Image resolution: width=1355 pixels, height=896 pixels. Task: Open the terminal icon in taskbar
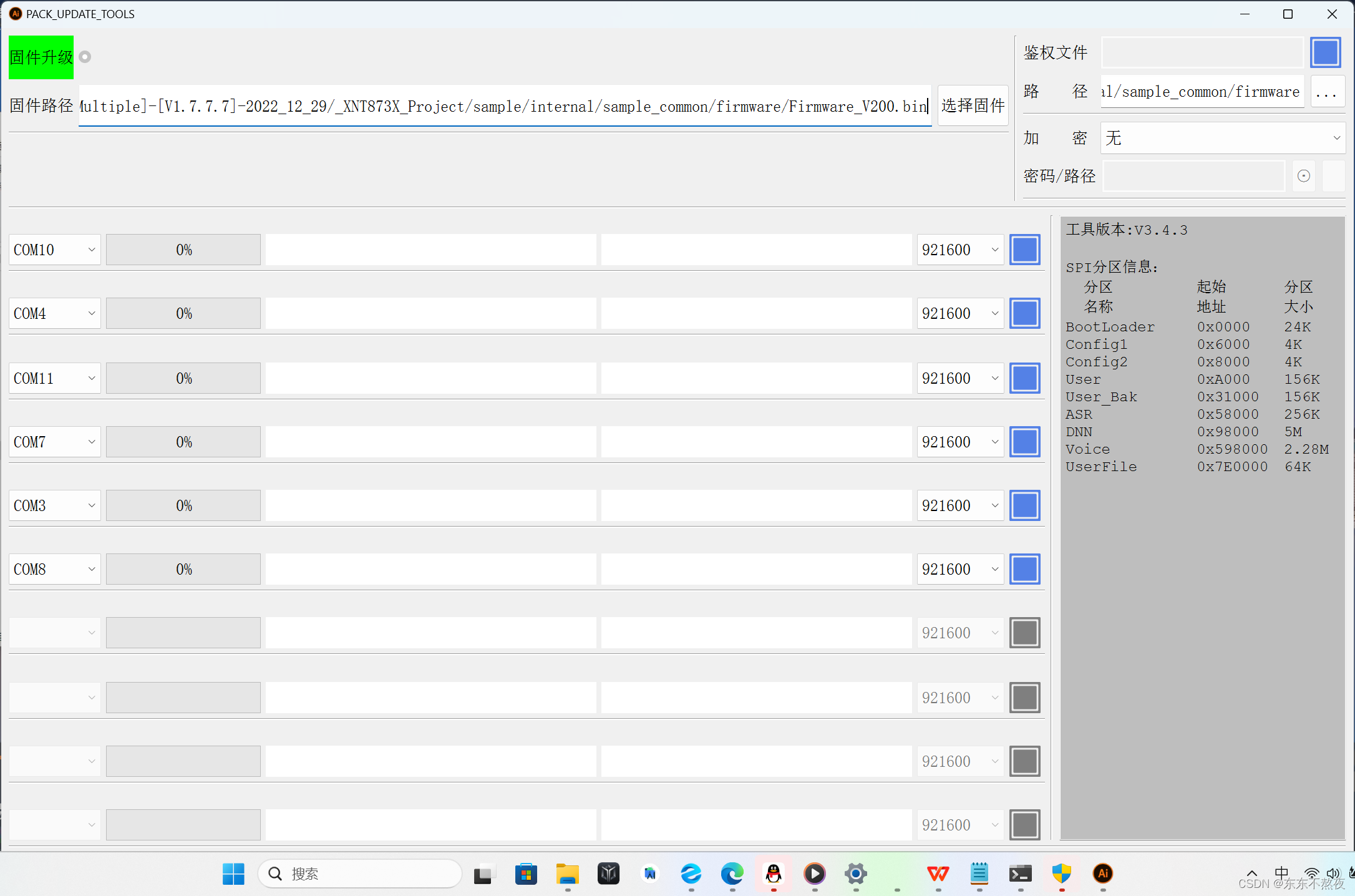[1020, 874]
